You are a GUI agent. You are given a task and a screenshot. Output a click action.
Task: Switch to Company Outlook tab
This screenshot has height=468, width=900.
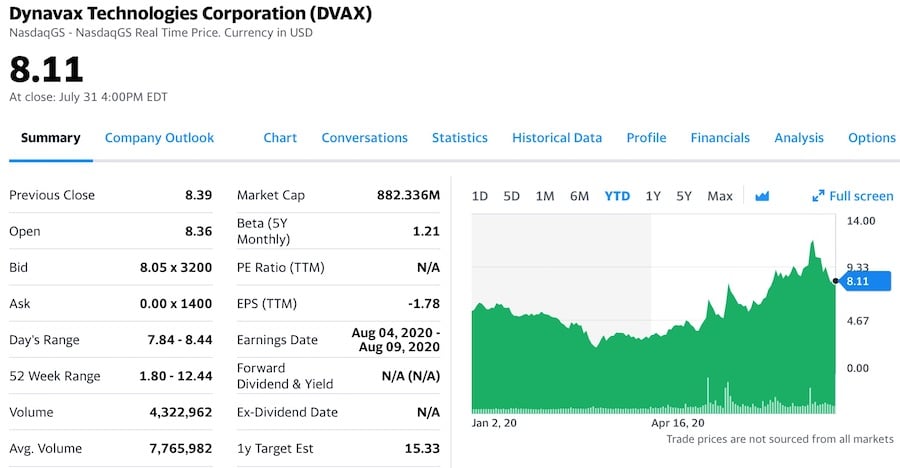click(159, 138)
